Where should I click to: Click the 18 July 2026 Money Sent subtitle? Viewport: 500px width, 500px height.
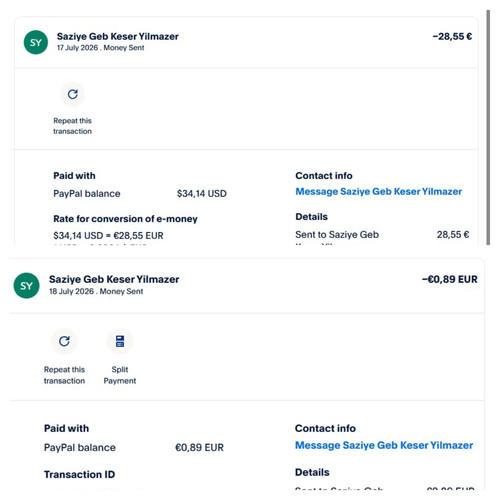point(96,291)
